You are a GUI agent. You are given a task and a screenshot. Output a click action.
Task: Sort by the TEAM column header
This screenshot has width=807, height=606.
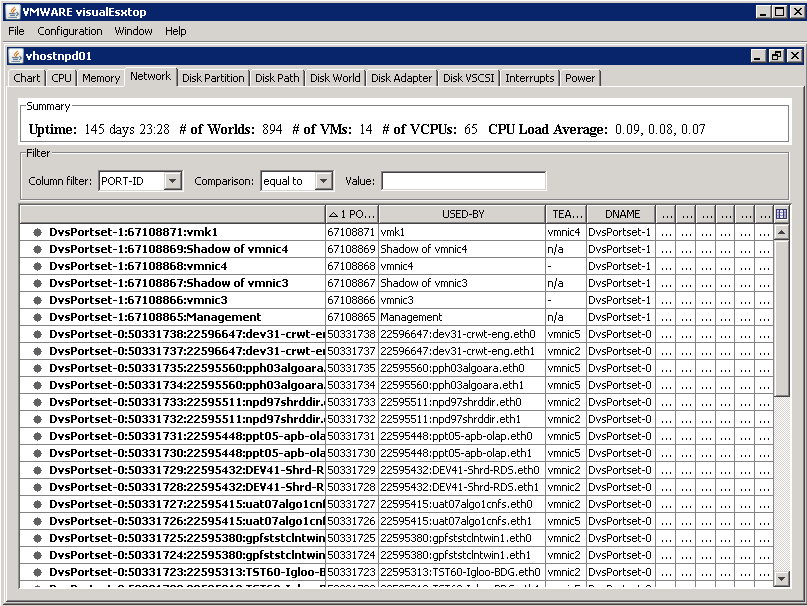pyautogui.click(x=566, y=214)
